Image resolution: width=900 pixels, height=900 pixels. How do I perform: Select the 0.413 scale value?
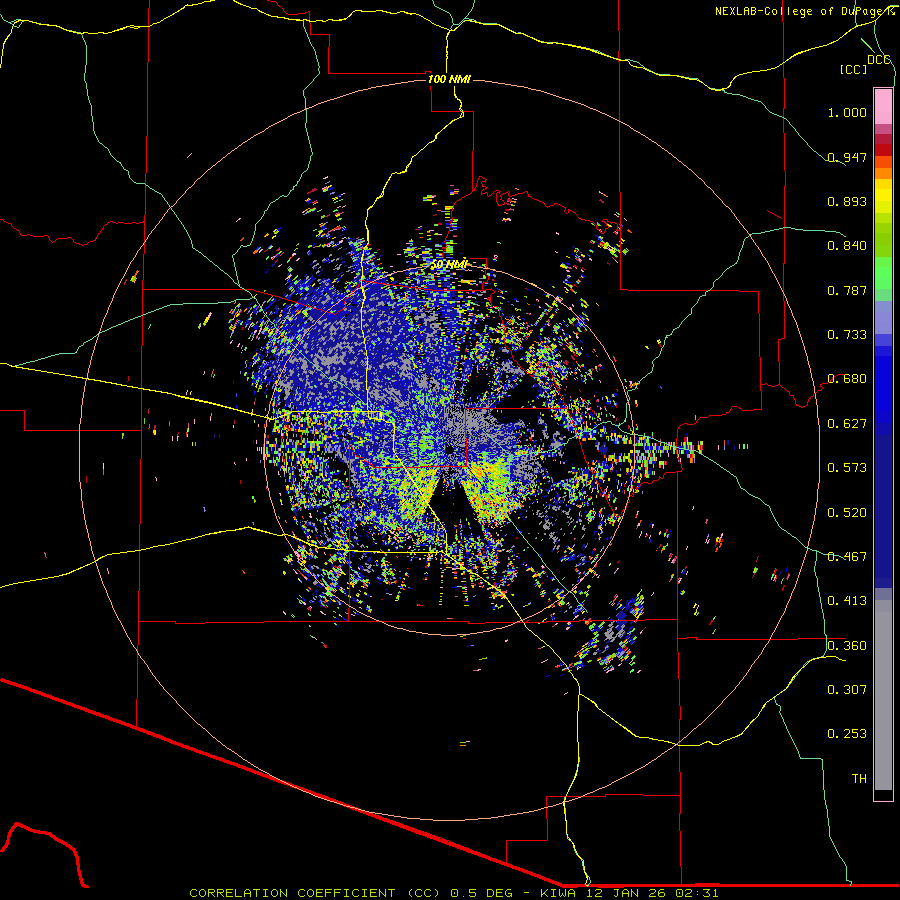[847, 601]
